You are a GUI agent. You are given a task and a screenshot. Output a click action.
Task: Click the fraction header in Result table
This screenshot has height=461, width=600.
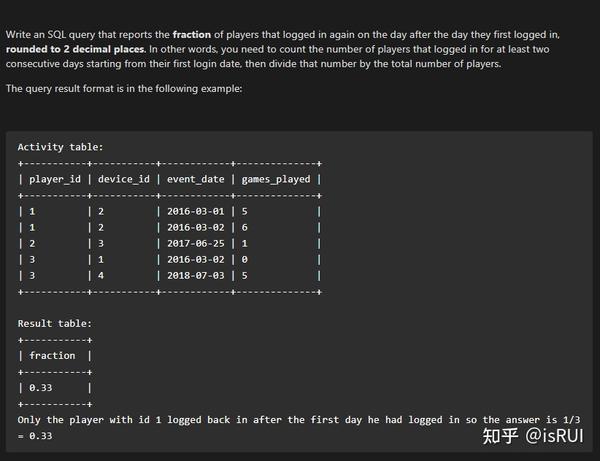tap(53, 355)
